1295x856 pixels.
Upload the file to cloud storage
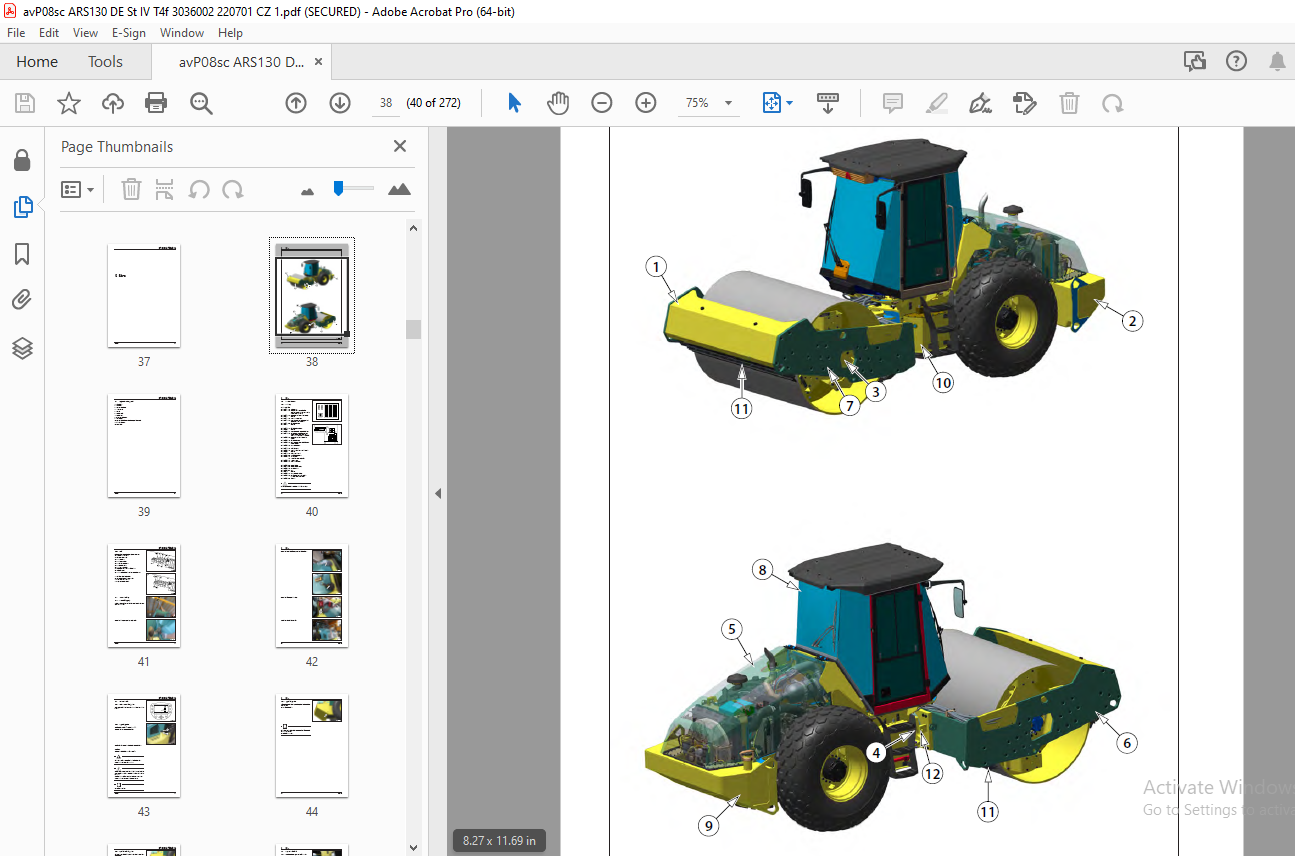pyautogui.click(x=113, y=103)
